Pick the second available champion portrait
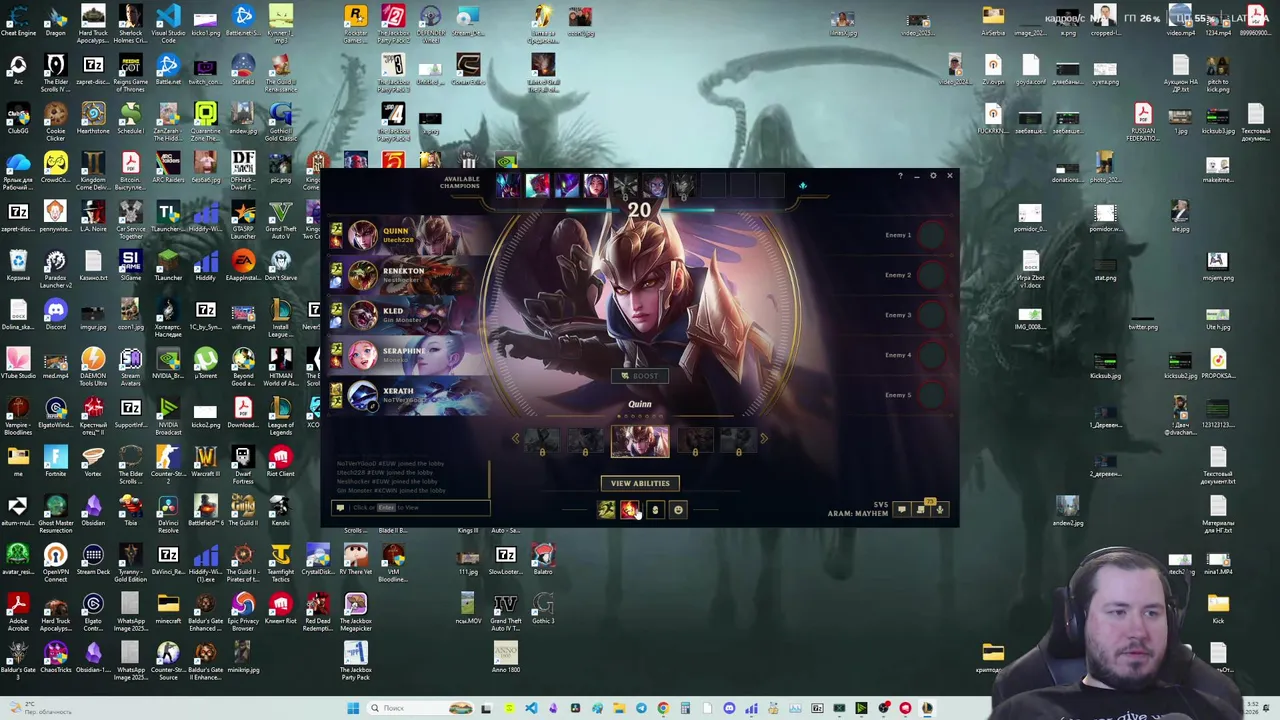Screen dimensions: 1280x720 pos(537,185)
